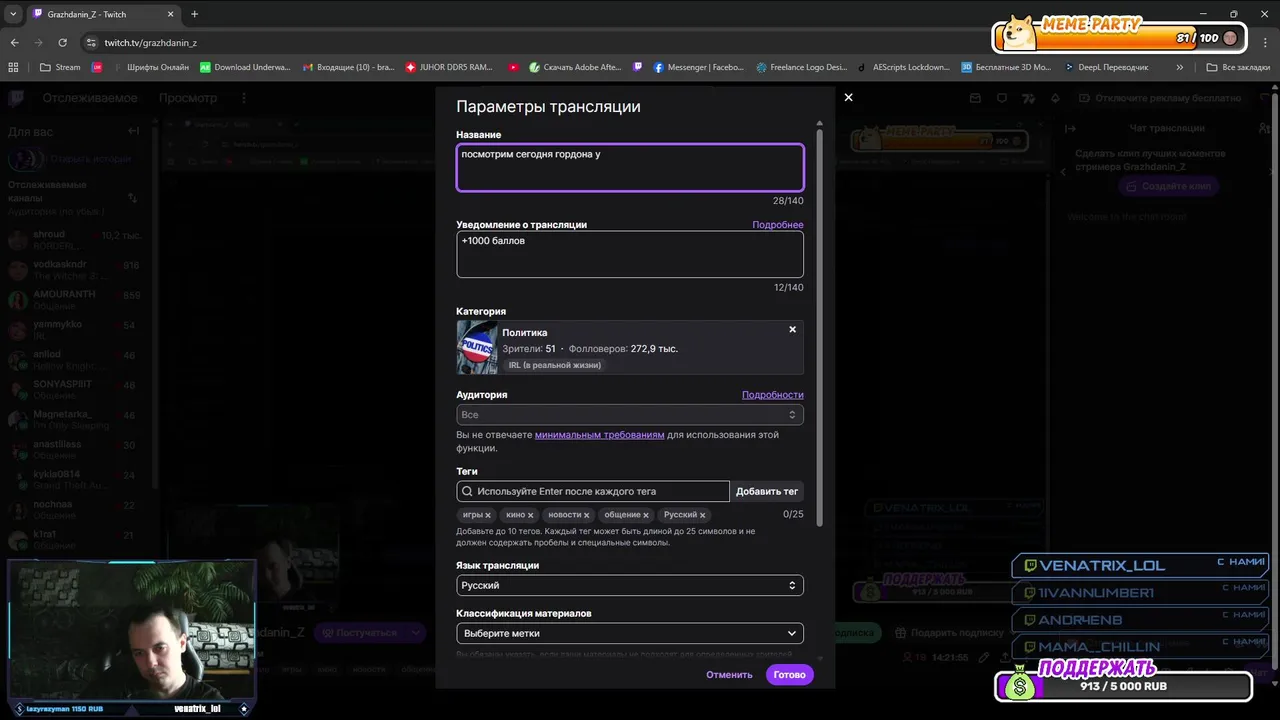
Task: Open the browser apps grid icon
Action: click(13, 67)
